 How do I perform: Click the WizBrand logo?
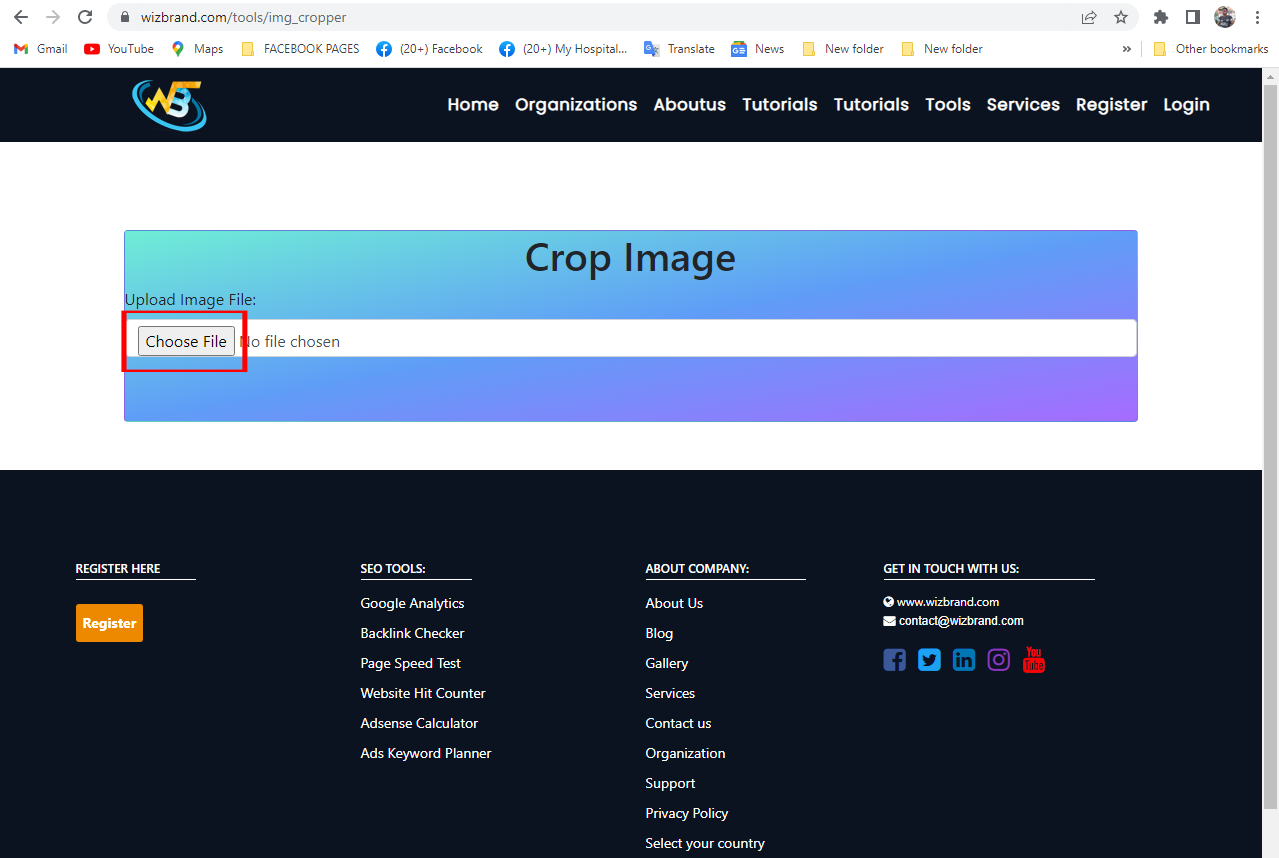(x=168, y=105)
